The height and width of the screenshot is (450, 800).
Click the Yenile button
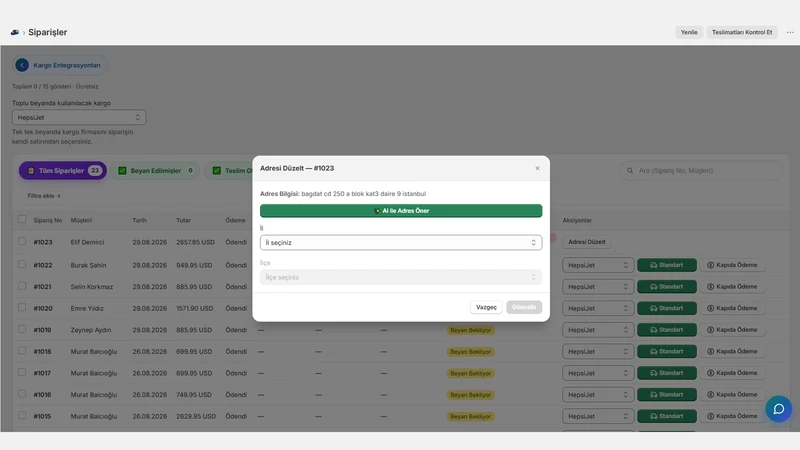coord(689,32)
